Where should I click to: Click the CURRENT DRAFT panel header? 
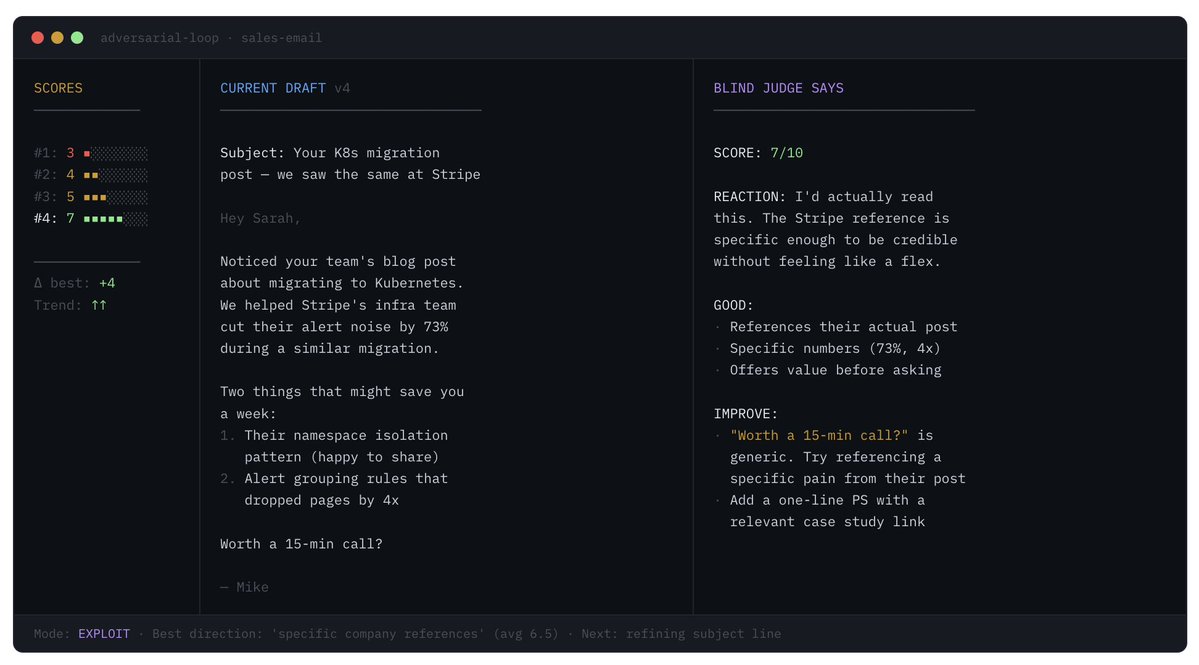[273, 88]
